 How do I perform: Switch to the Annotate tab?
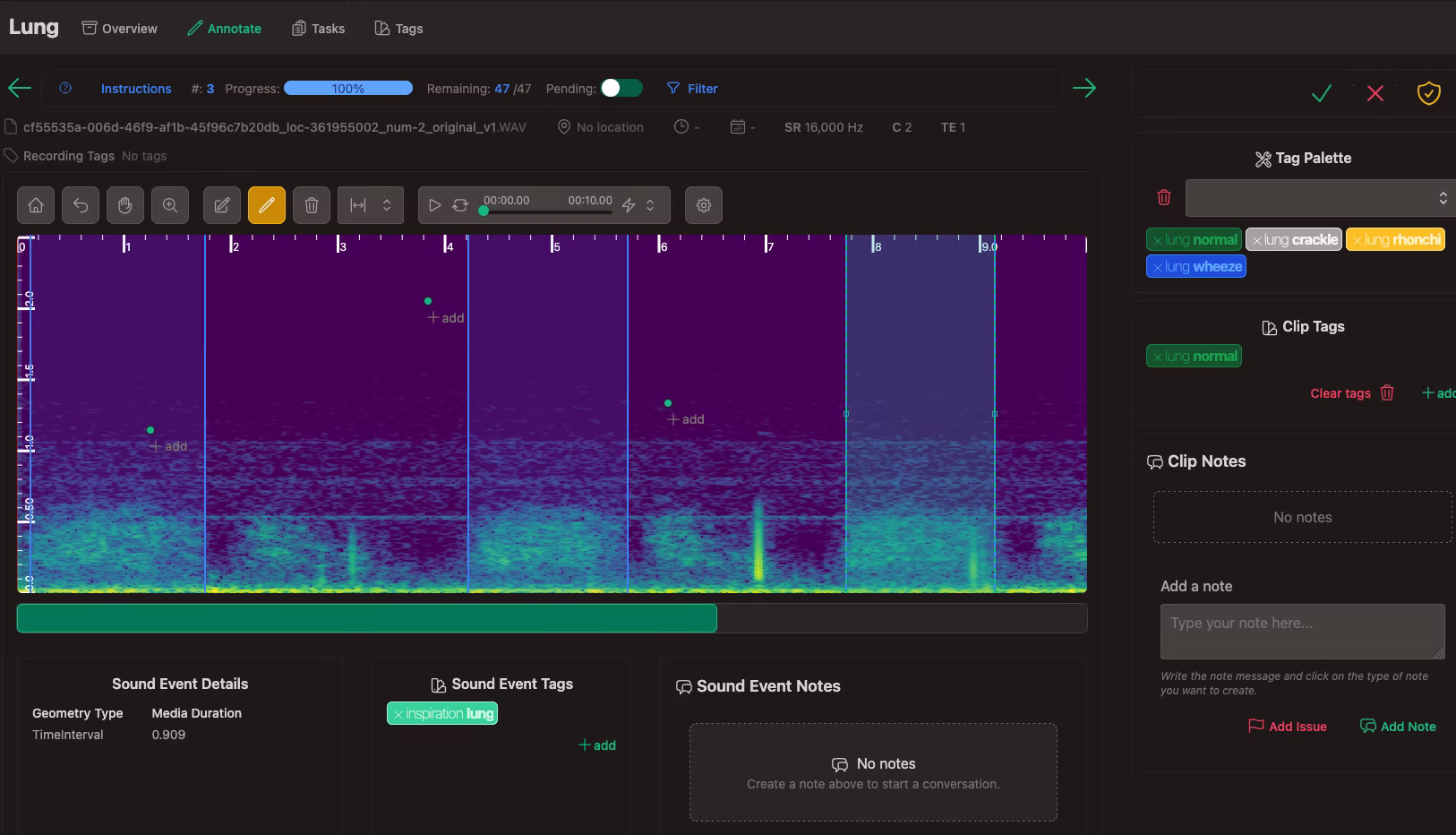[x=224, y=29]
